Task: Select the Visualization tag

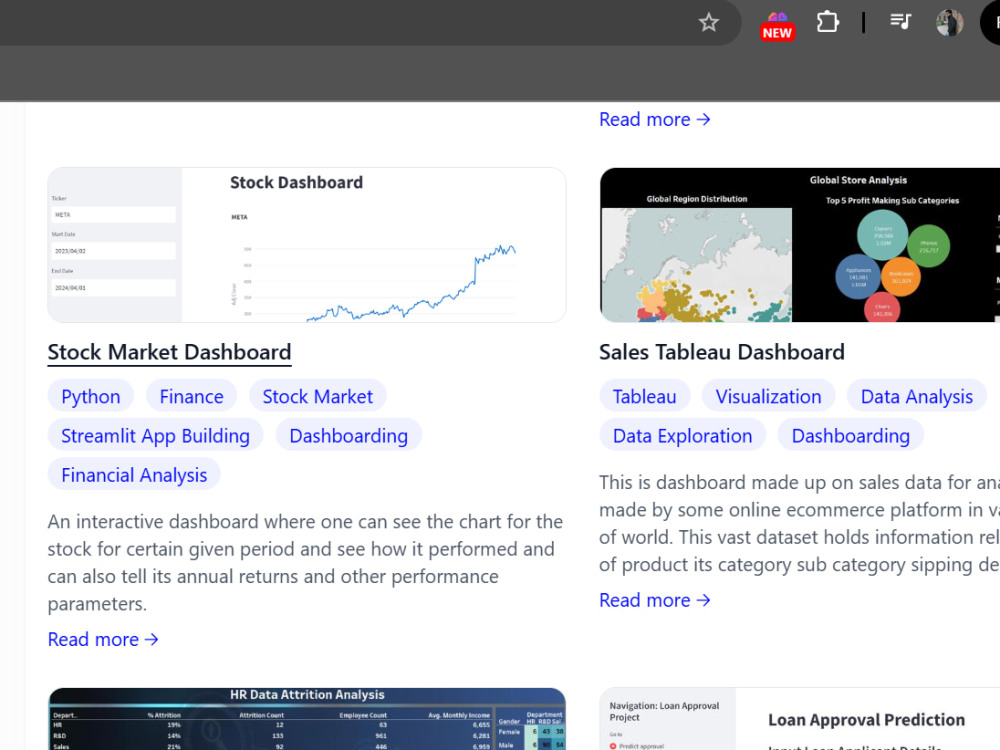Action: click(x=768, y=396)
